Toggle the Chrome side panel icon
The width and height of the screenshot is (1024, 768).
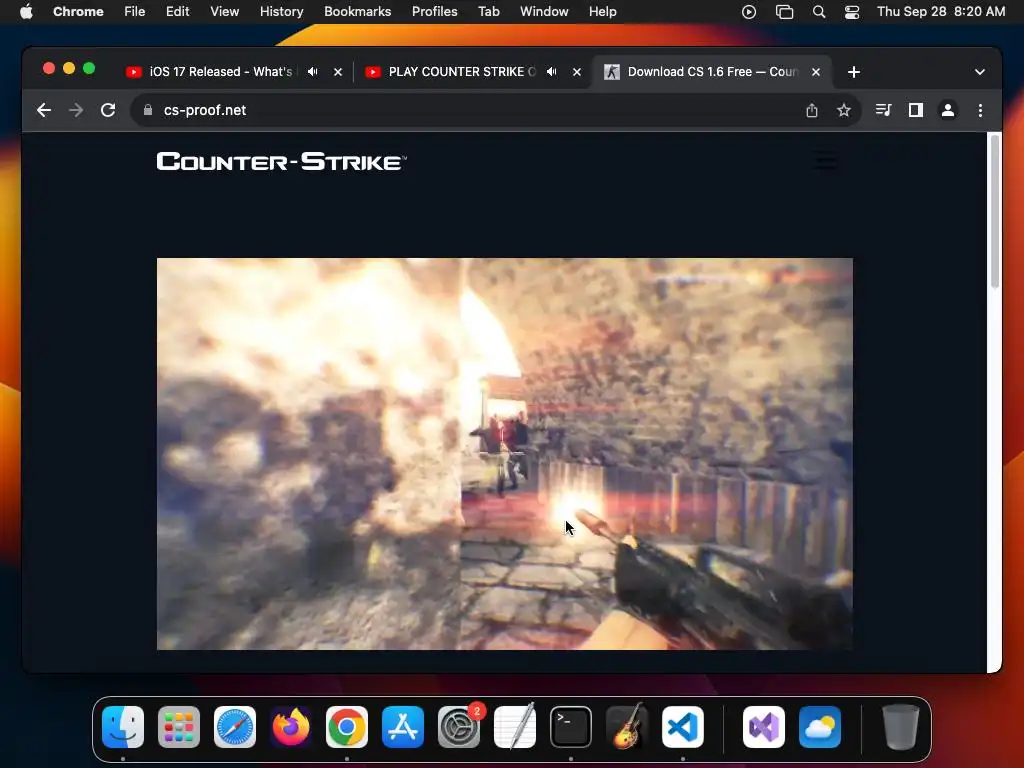click(916, 110)
